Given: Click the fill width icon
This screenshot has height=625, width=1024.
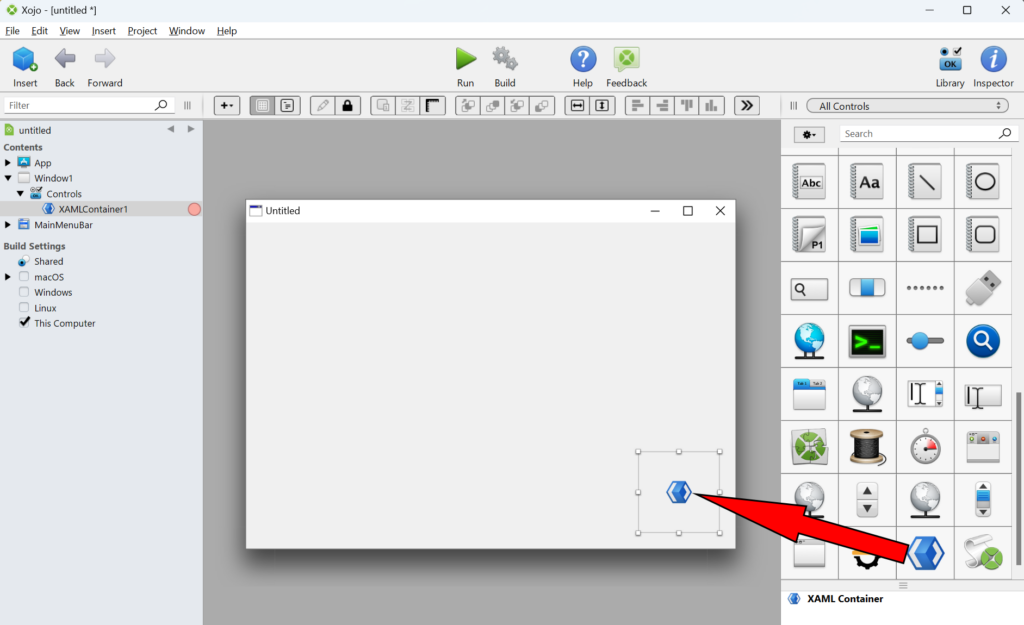Looking at the screenshot, I should pyautogui.click(x=577, y=105).
